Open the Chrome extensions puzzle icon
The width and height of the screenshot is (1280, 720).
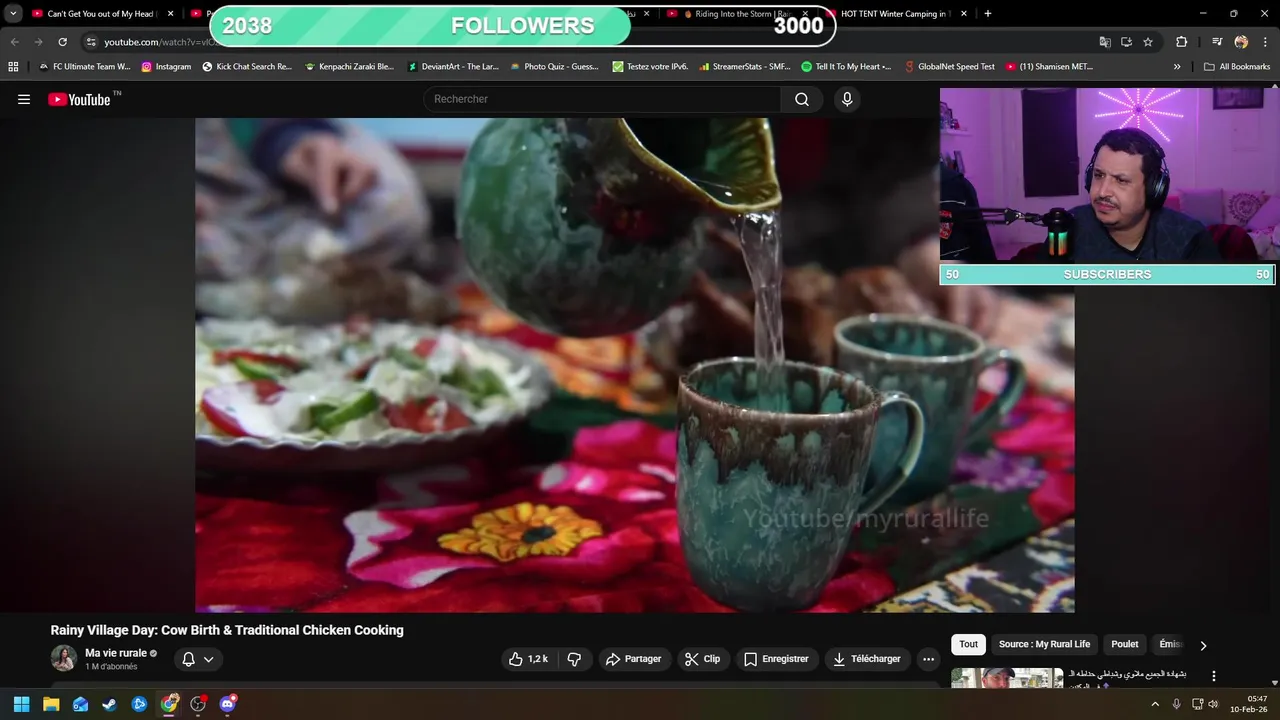coord(1182,42)
